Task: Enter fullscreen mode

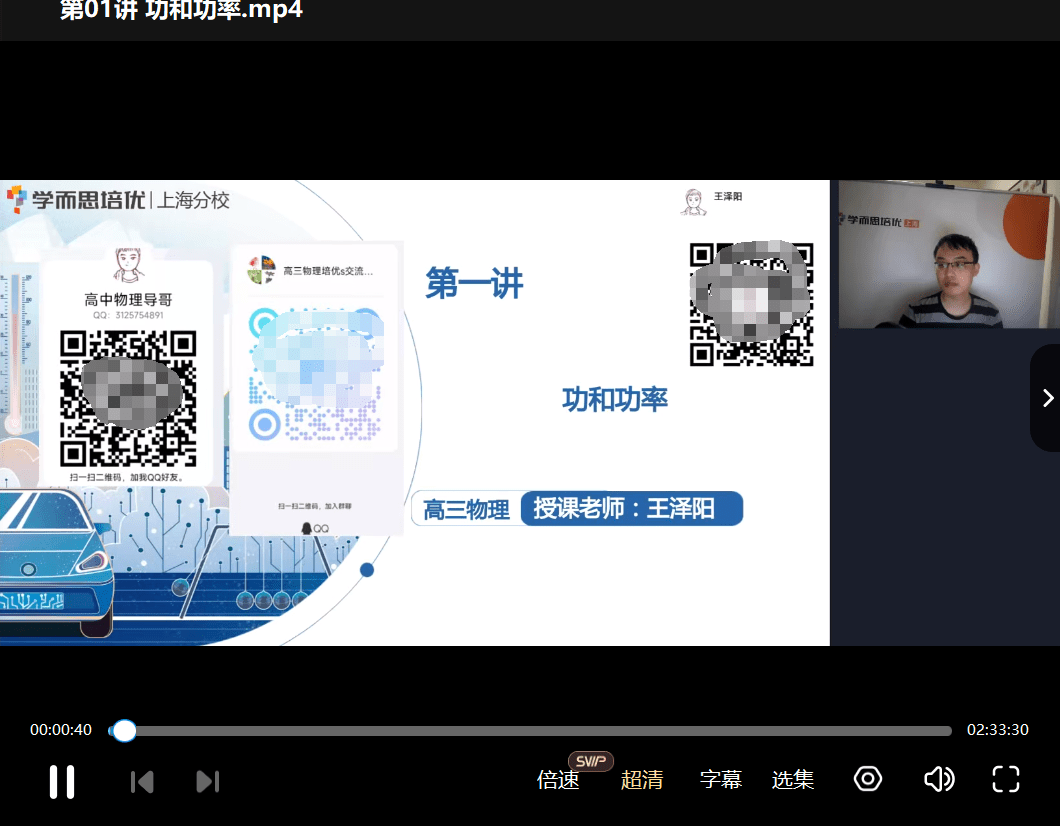Action: pos(1006,779)
